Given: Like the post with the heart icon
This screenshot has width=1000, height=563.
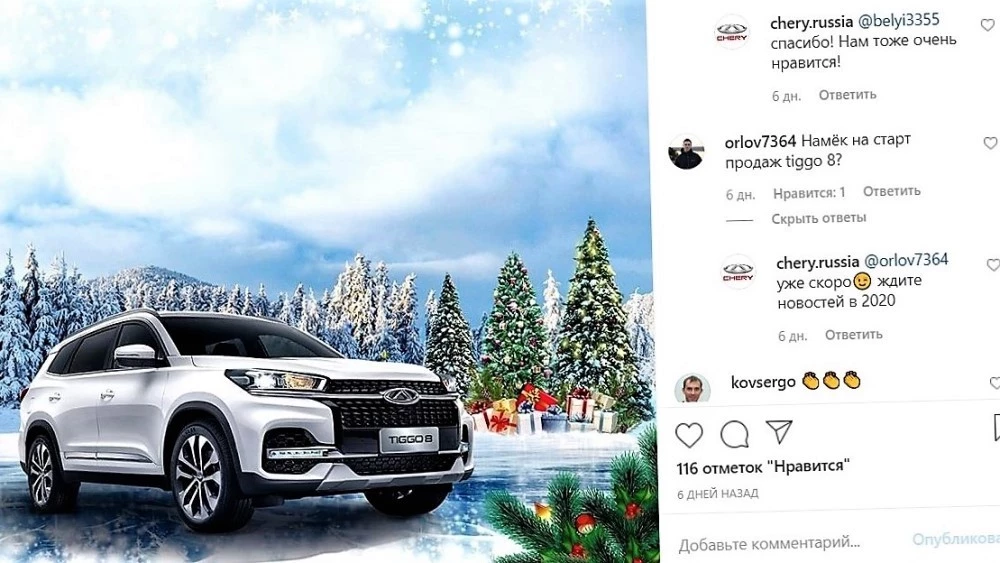Looking at the screenshot, I should (x=689, y=435).
